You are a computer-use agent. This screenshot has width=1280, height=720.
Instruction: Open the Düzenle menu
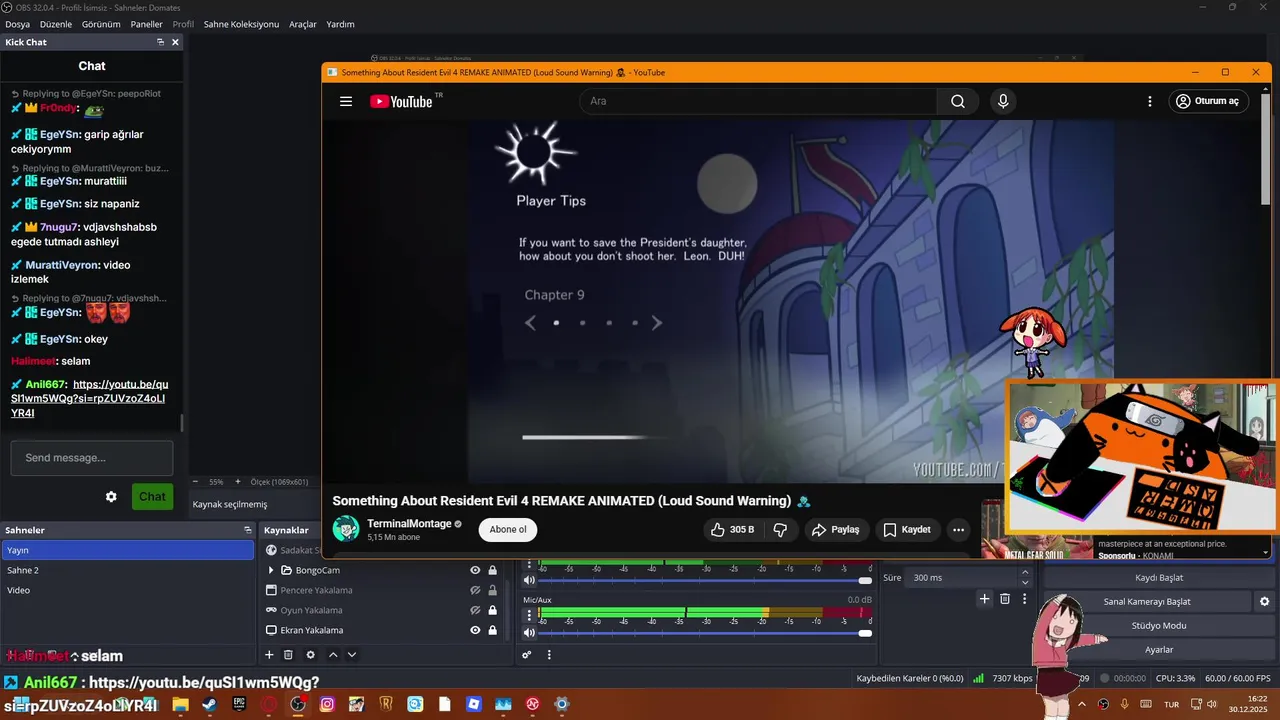(56, 24)
